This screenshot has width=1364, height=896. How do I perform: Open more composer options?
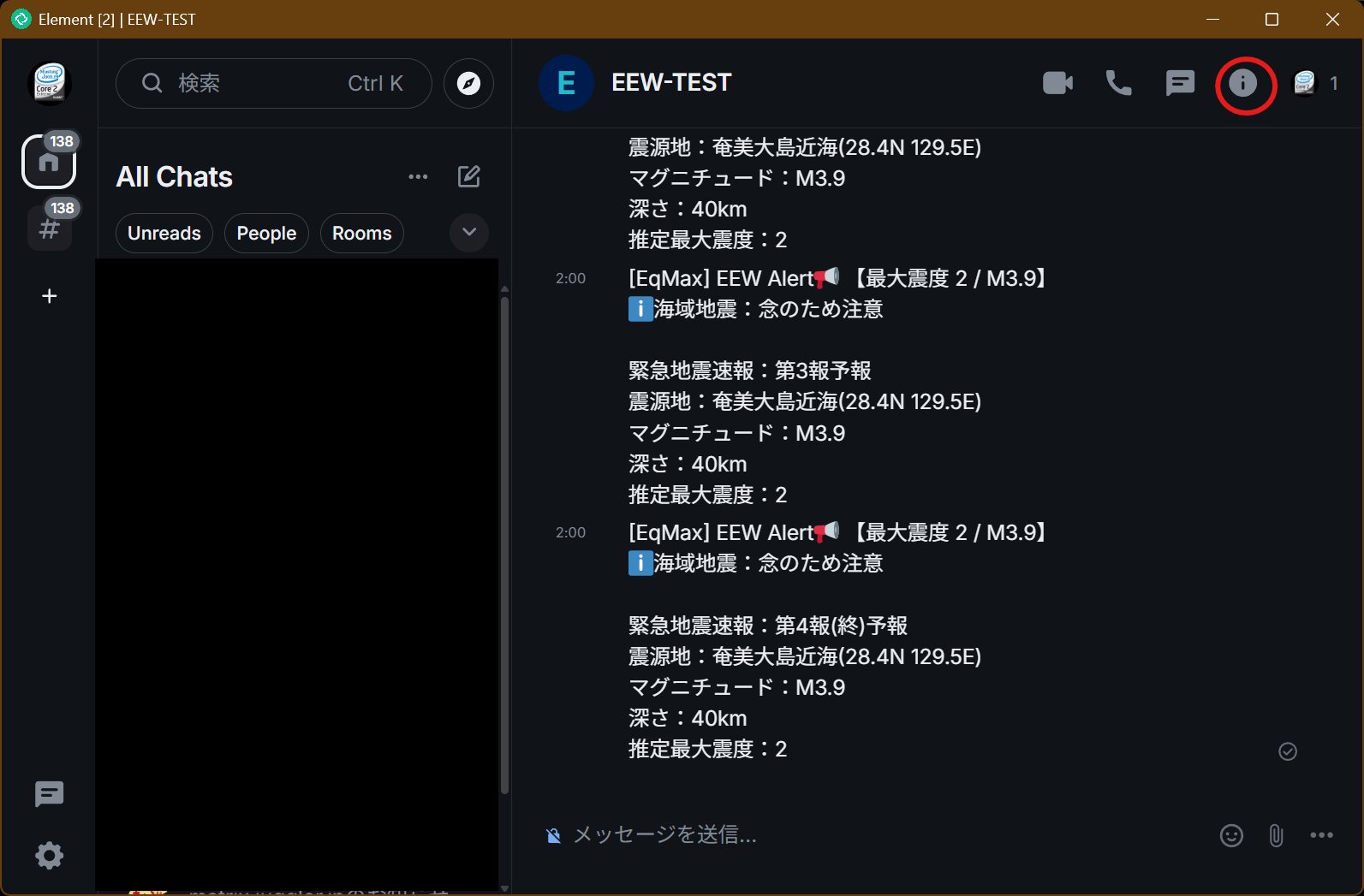(1322, 836)
